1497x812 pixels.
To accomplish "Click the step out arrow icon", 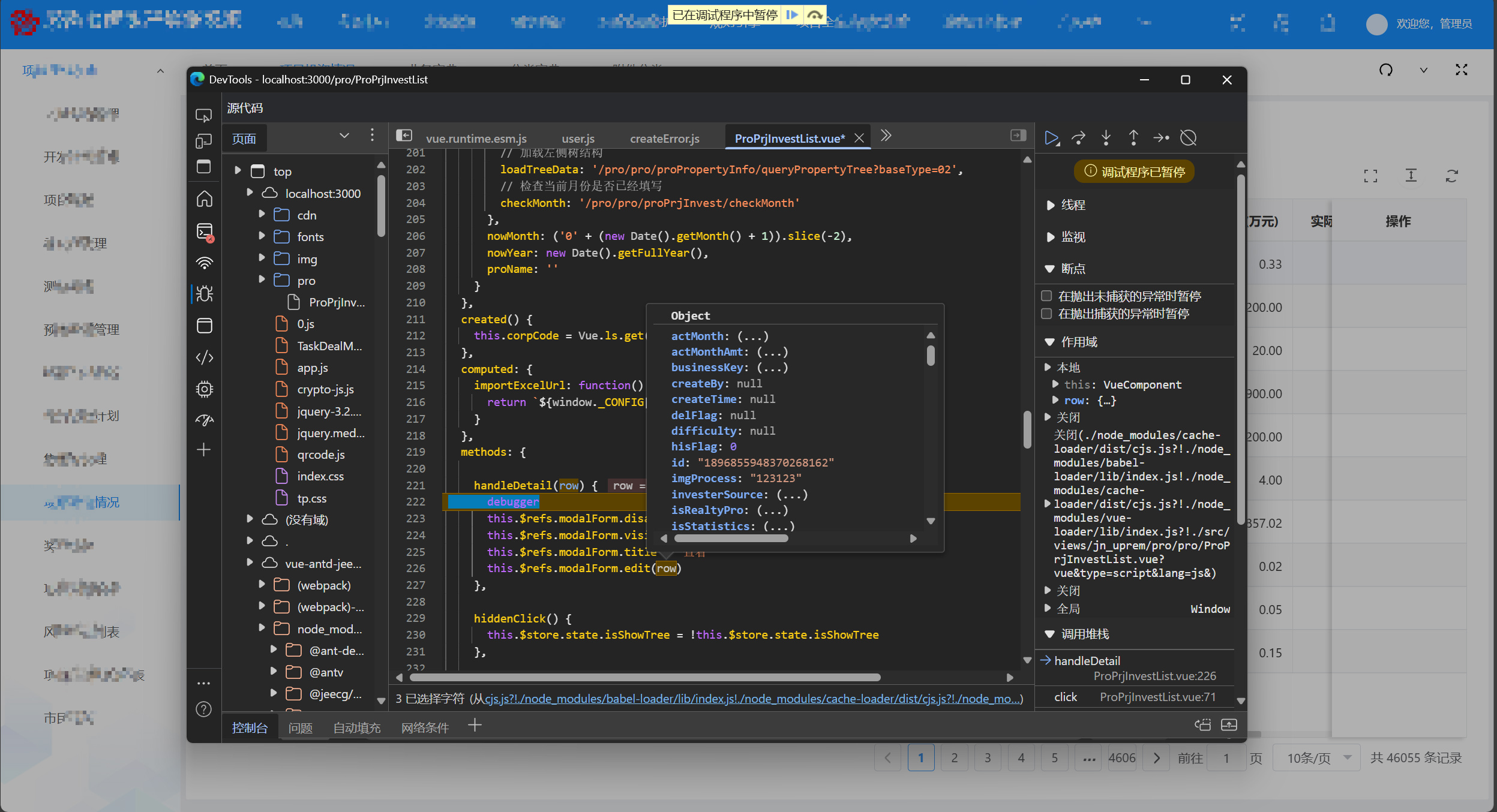I will point(1133,138).
